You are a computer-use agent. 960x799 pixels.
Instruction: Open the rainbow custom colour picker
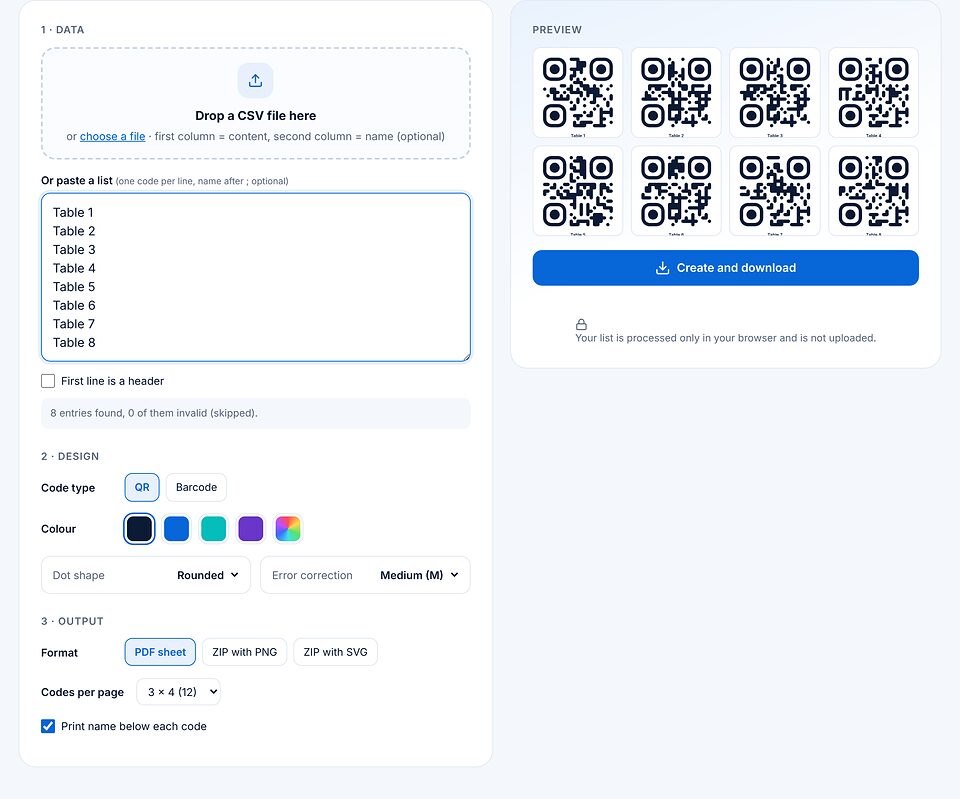pyautogui.click(x=288, y=529)
